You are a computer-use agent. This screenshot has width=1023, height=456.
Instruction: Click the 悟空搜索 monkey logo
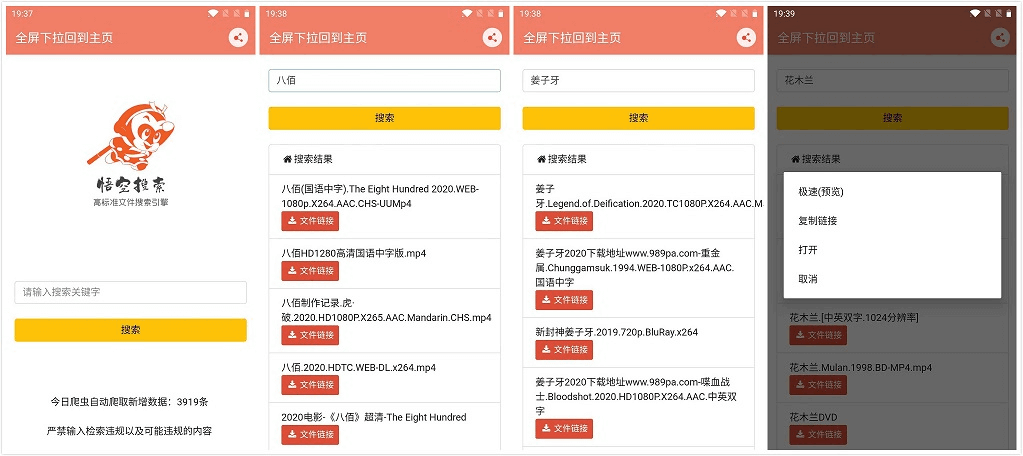[130, 135]
